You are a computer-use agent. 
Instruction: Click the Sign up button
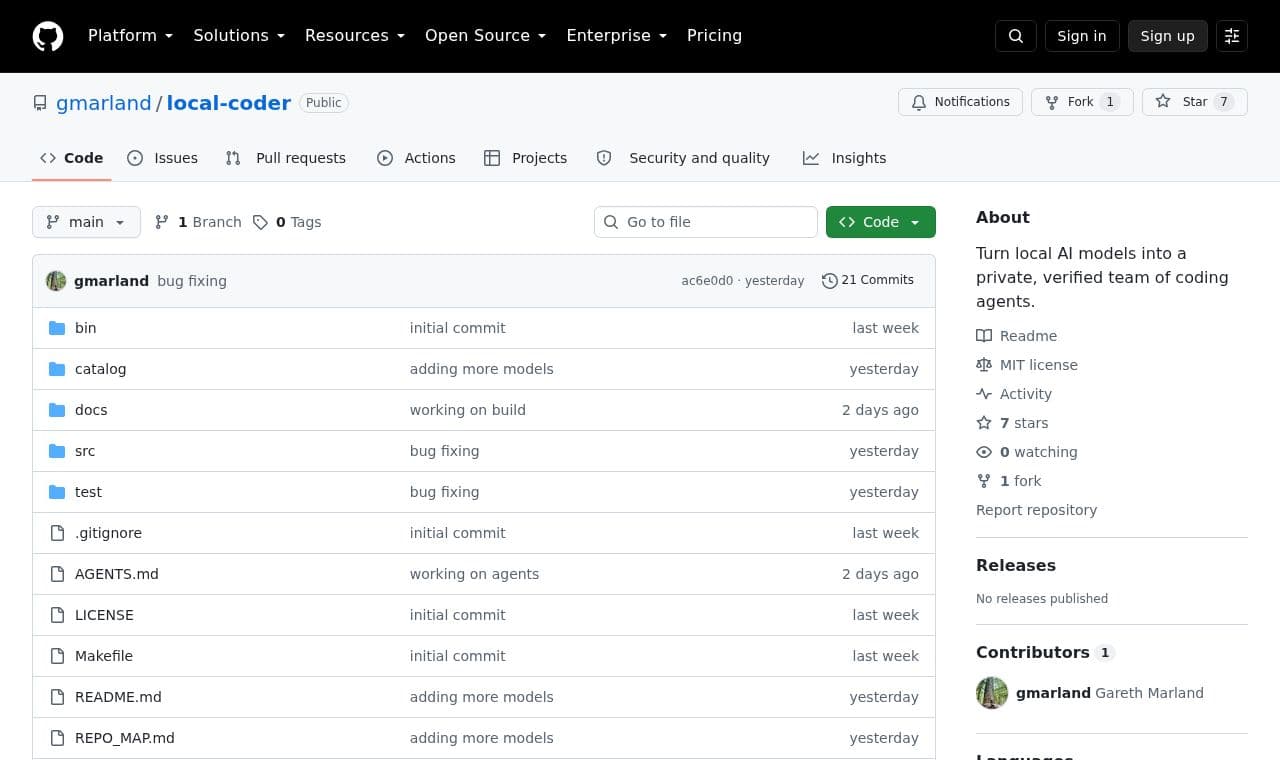(x=1168, y=36)
